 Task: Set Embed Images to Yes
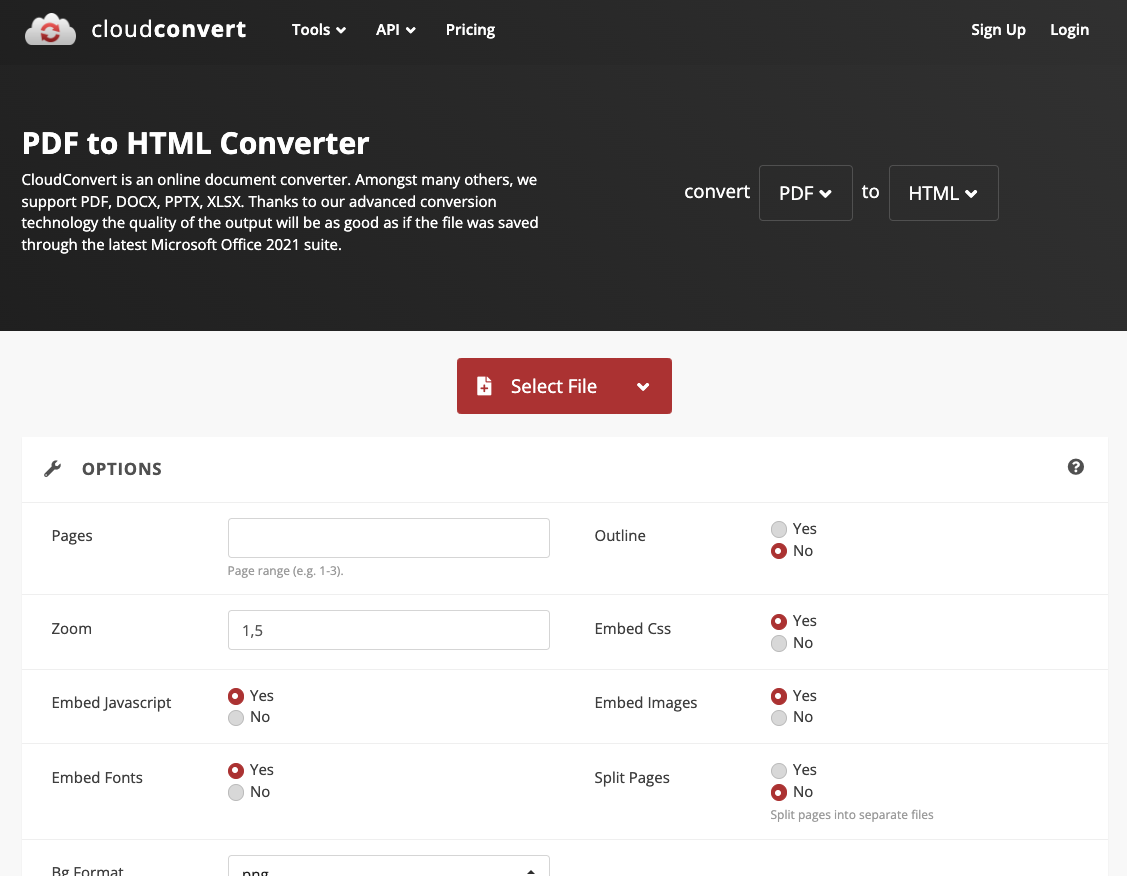point(778,696)
